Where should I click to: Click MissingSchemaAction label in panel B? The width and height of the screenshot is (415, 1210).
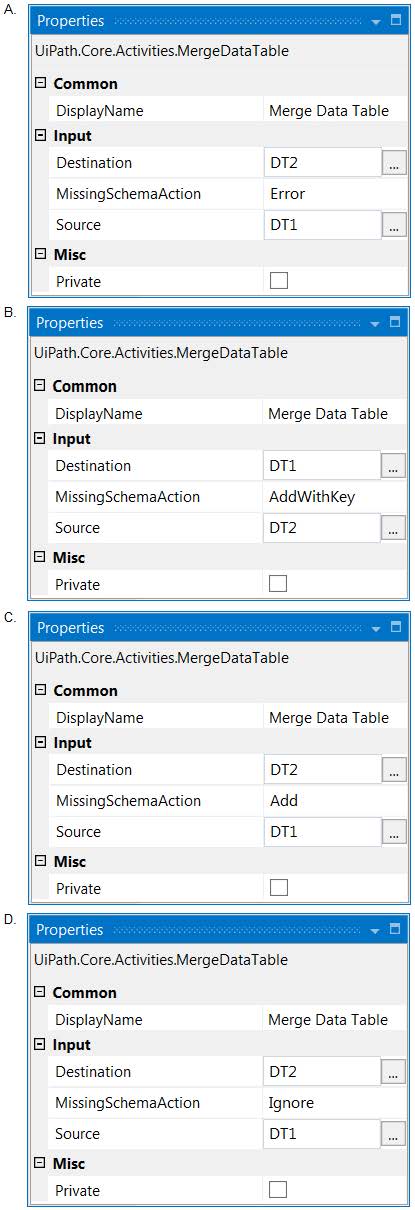[127, 497]
